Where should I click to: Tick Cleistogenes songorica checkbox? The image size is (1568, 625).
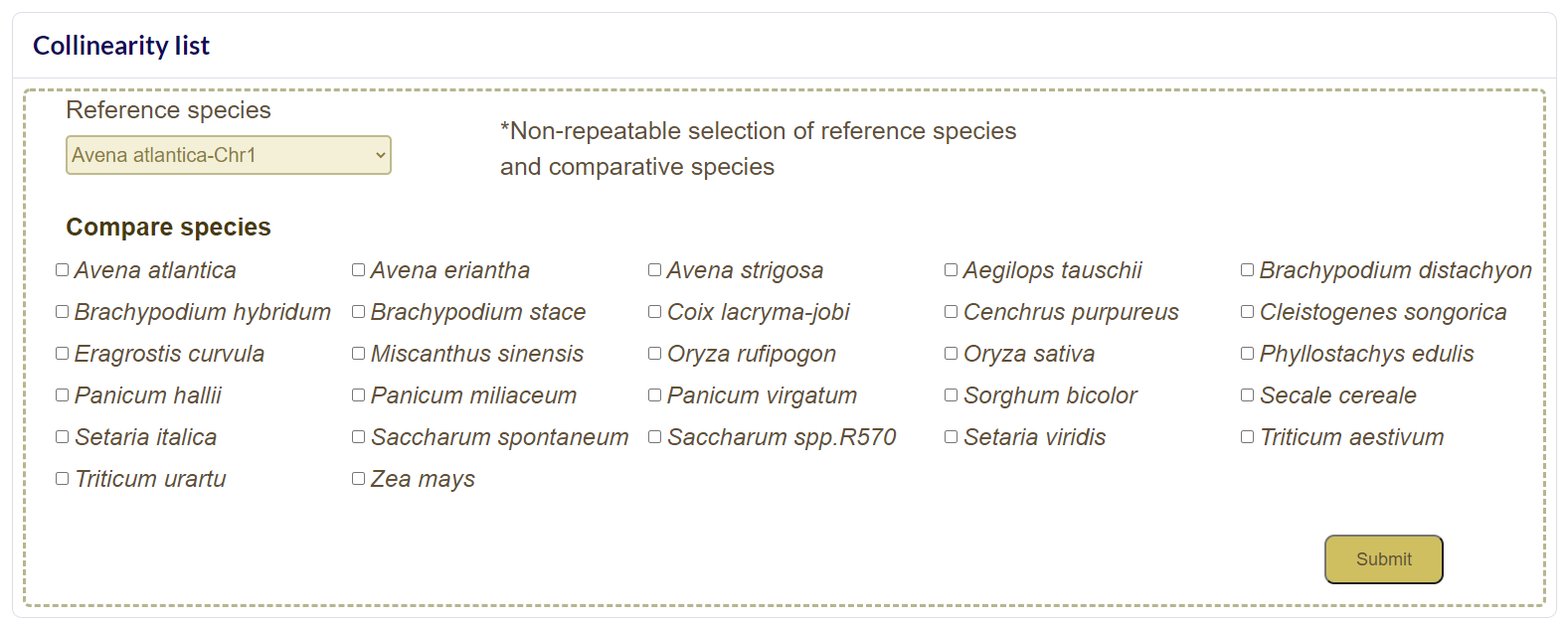(1248, 312)
